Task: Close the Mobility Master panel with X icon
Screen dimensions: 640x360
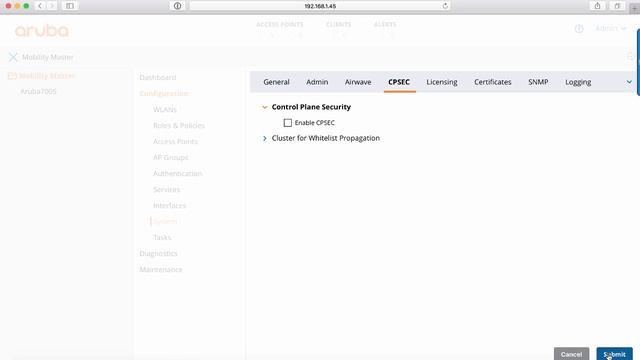Action: tap(13, 57)
